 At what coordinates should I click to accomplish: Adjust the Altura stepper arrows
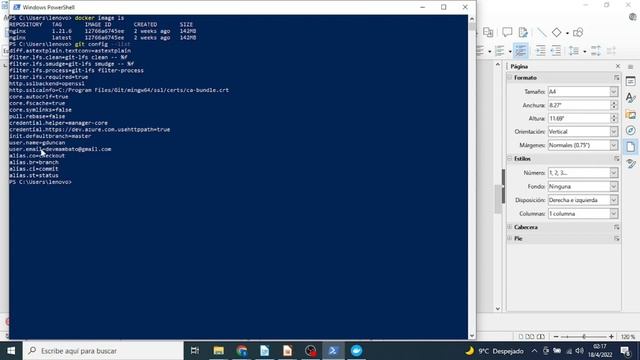click(x=613, y=118)
